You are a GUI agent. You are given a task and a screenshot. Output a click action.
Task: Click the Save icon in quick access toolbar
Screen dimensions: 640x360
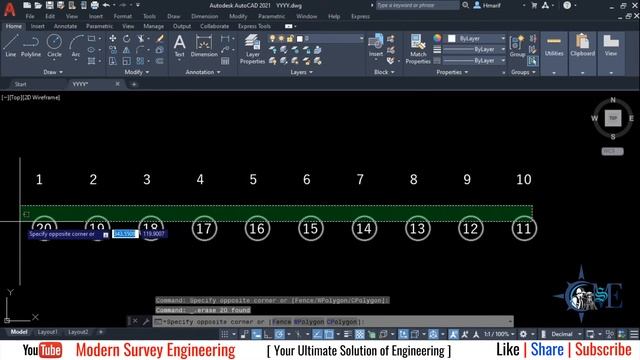click(49, 5)
